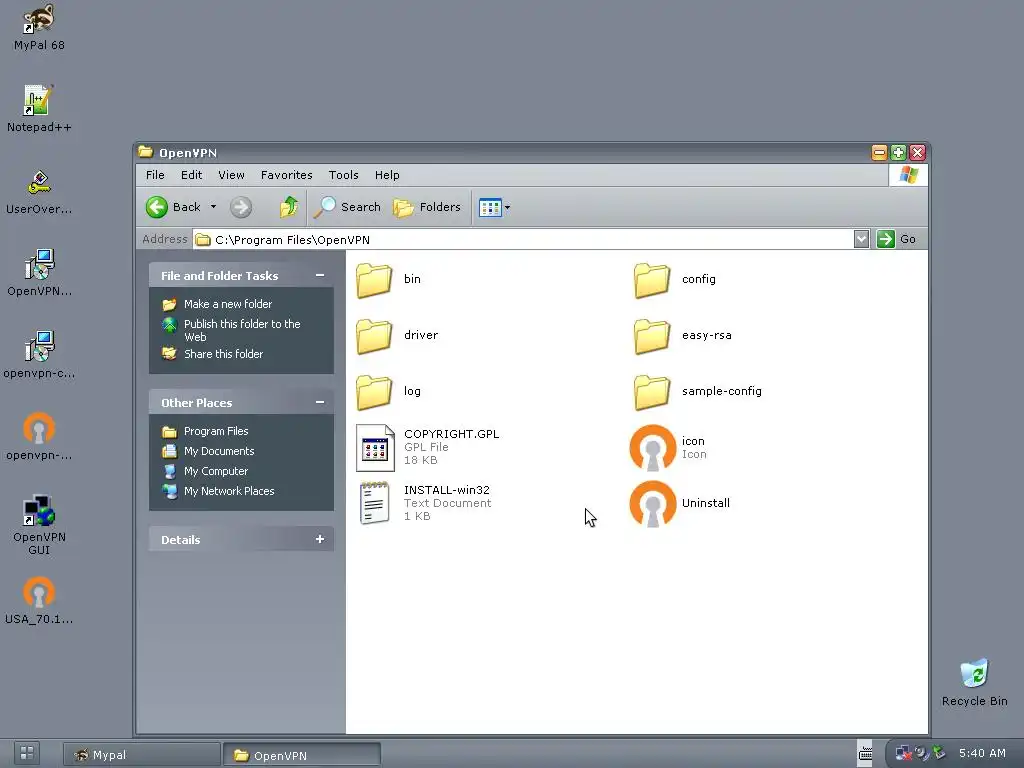The width and height of the screenshot is (1024, 768).
Task: Open the Help menu
Action: click(x=387, y=175)
